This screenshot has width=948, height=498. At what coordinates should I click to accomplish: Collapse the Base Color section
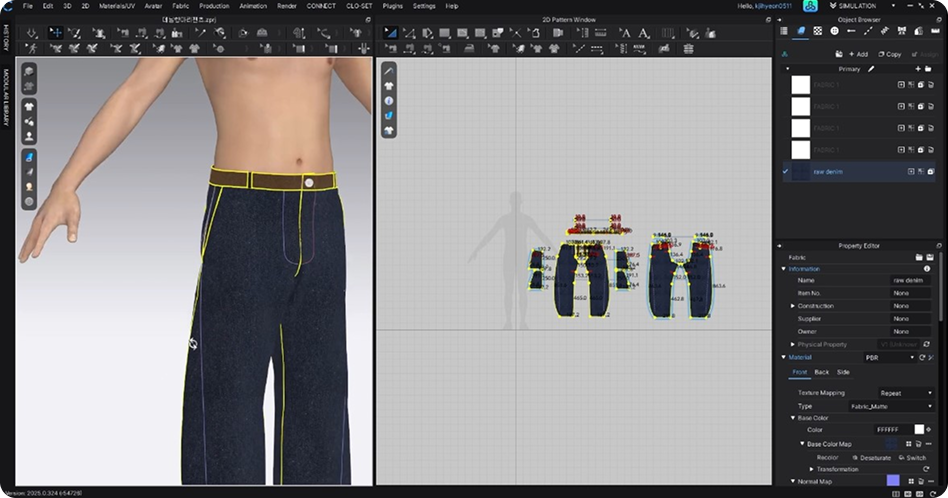click(x=793, y=418)
